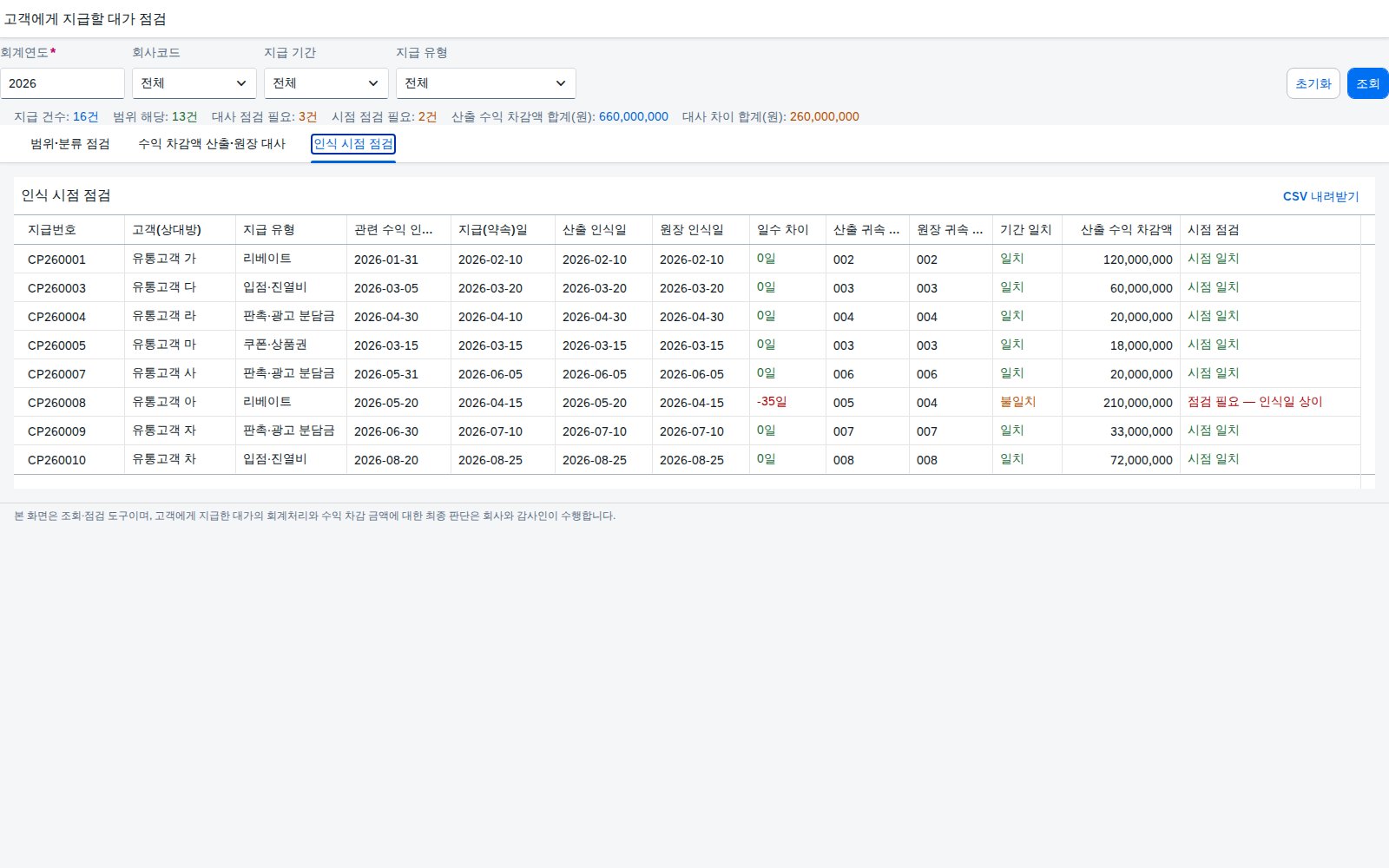Screen dimensions: 1389x868
Task: Click the 원장 인식일 column header
Action: click(701, 230)
